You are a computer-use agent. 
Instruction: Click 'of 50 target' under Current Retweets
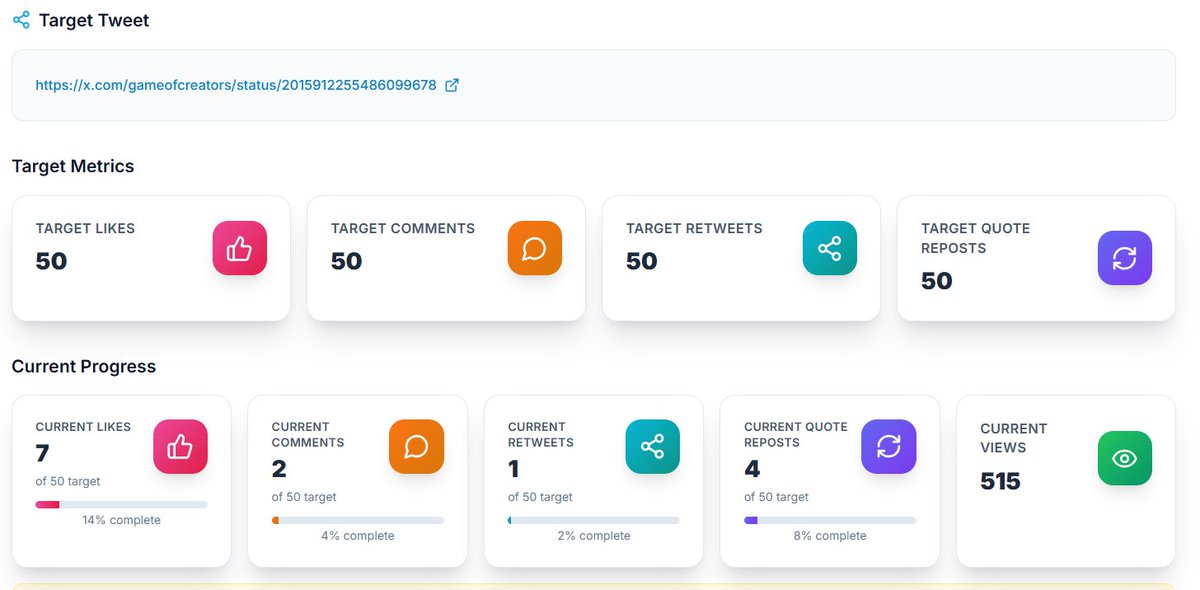coord(540,497)
